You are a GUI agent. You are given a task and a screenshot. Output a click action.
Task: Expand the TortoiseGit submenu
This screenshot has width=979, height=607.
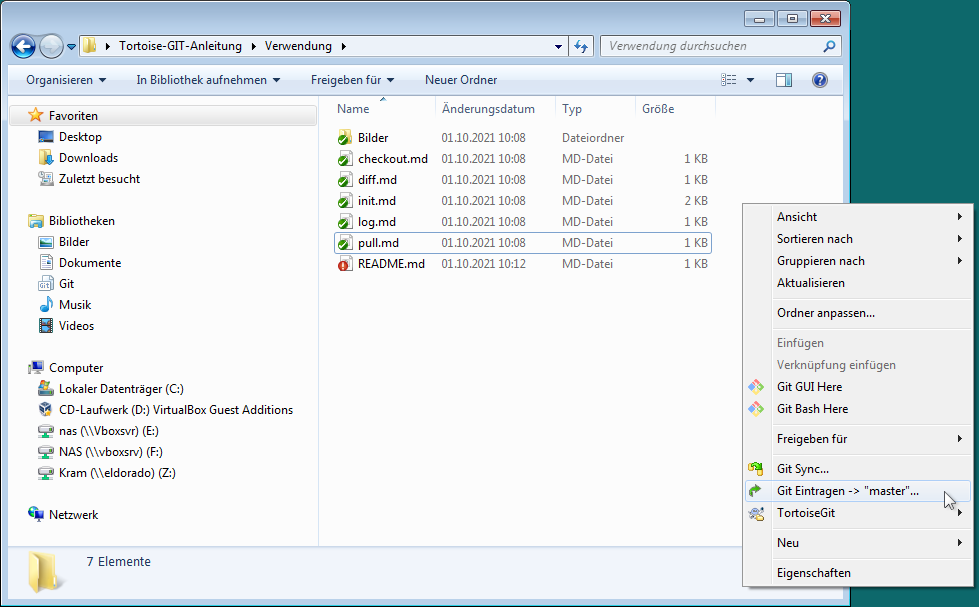pos(858,513)
